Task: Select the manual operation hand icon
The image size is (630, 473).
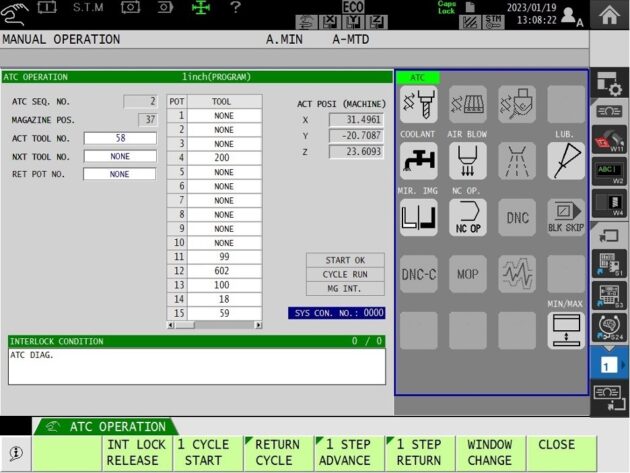Action: tap(14, 12)
